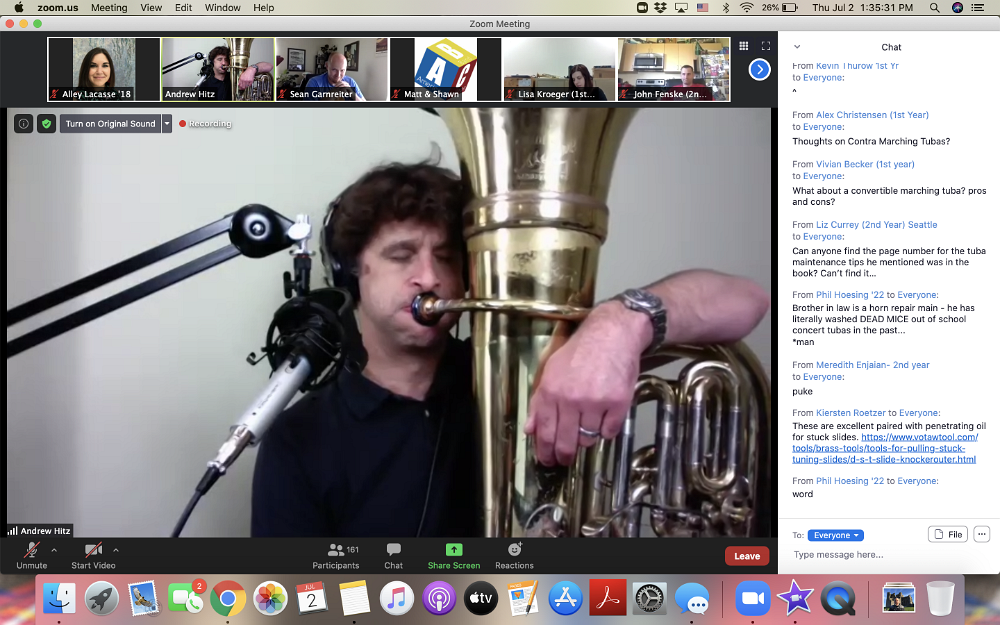The image size is (1000, 625).
Task: Turn on Original Sound
Action: (x=110, y=124)
